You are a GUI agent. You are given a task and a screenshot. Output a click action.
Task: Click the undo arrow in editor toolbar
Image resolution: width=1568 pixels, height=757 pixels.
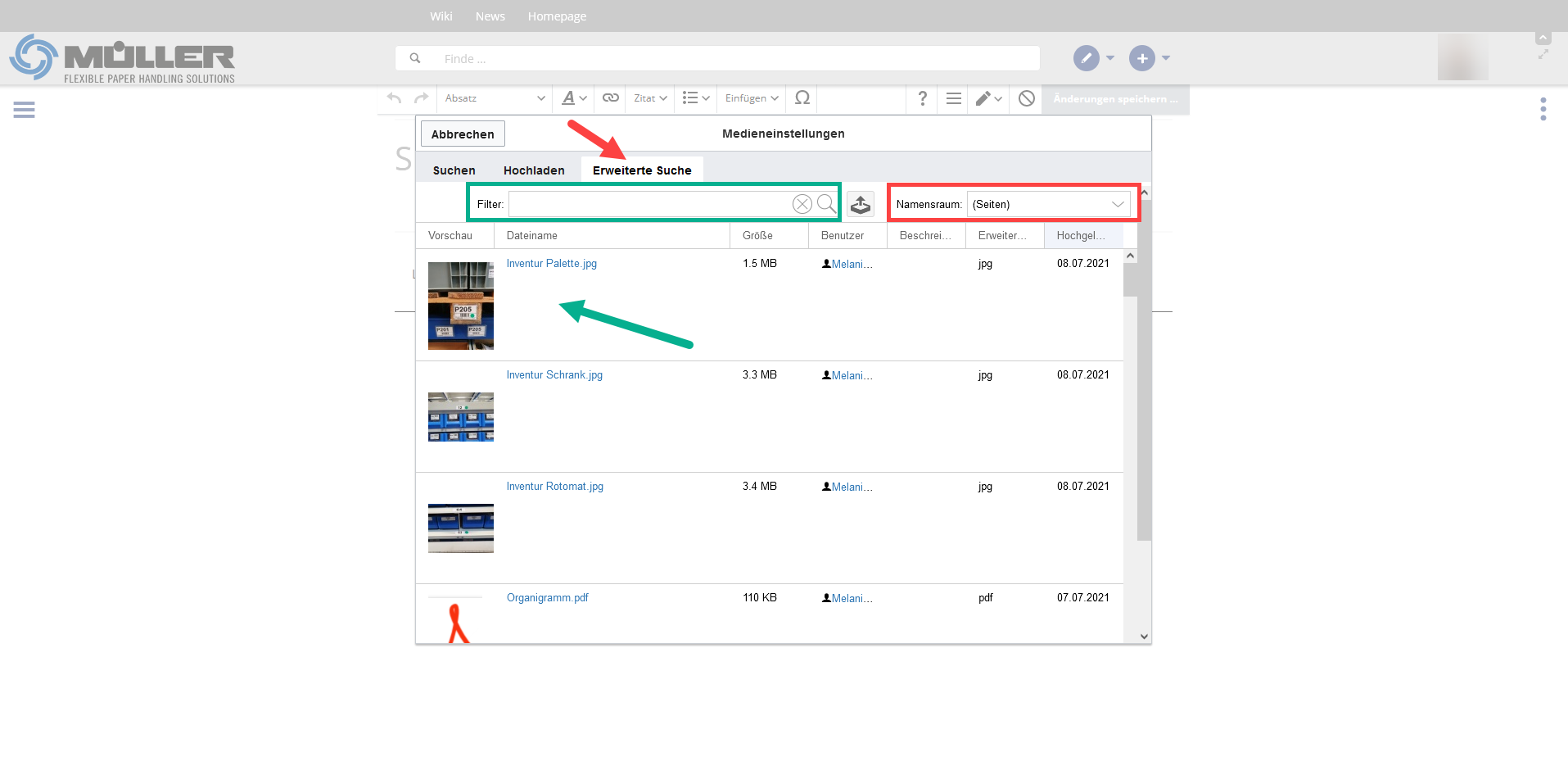(x=394, y=98)
